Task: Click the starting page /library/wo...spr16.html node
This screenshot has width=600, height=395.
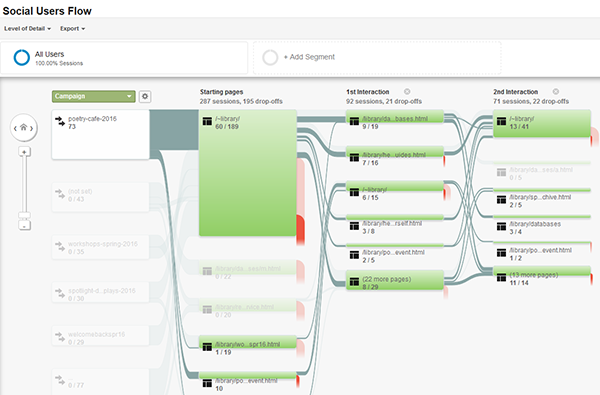Action: point(248,343)
